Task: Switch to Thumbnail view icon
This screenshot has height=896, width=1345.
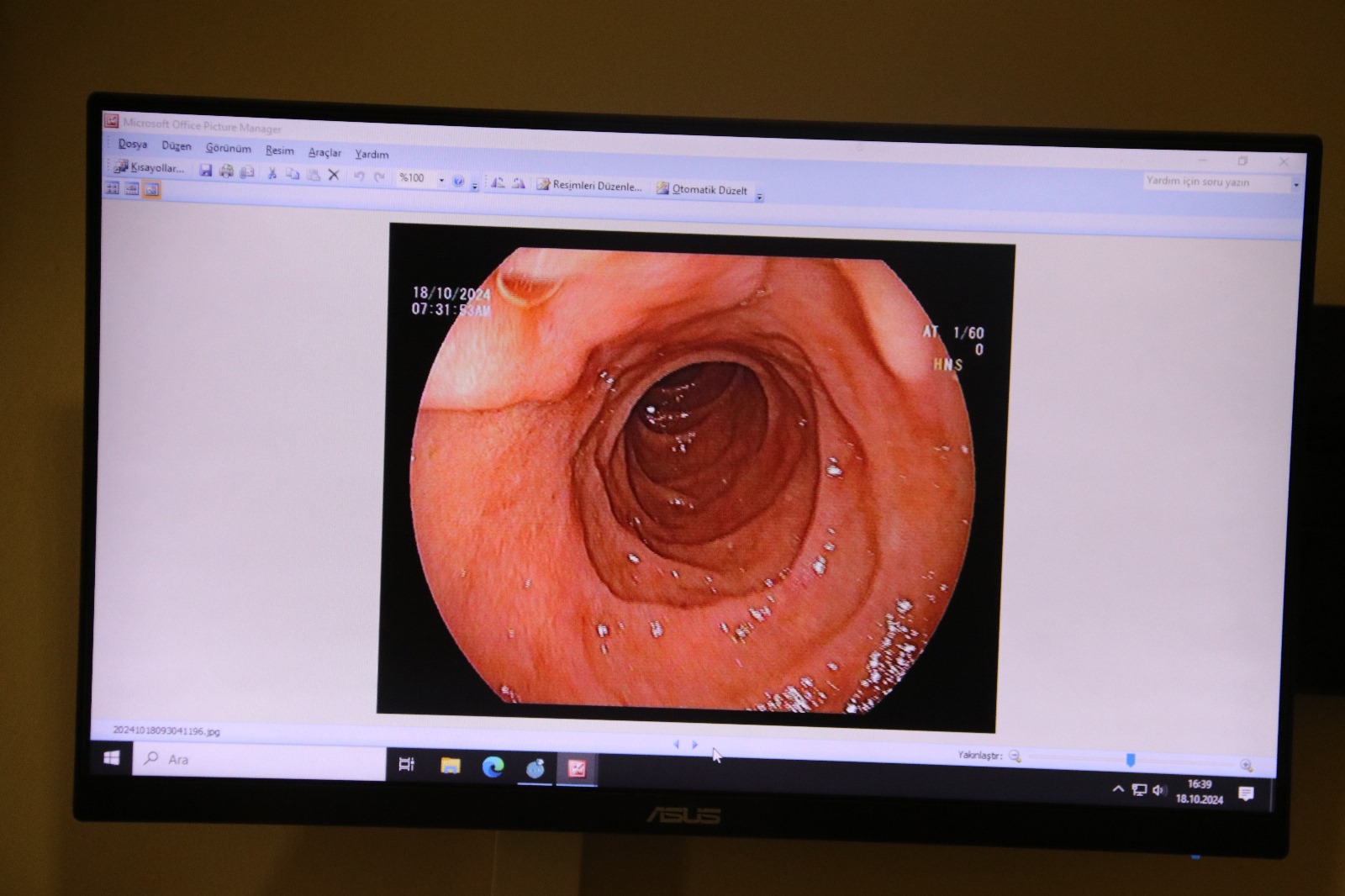Action: pos(112,188)
